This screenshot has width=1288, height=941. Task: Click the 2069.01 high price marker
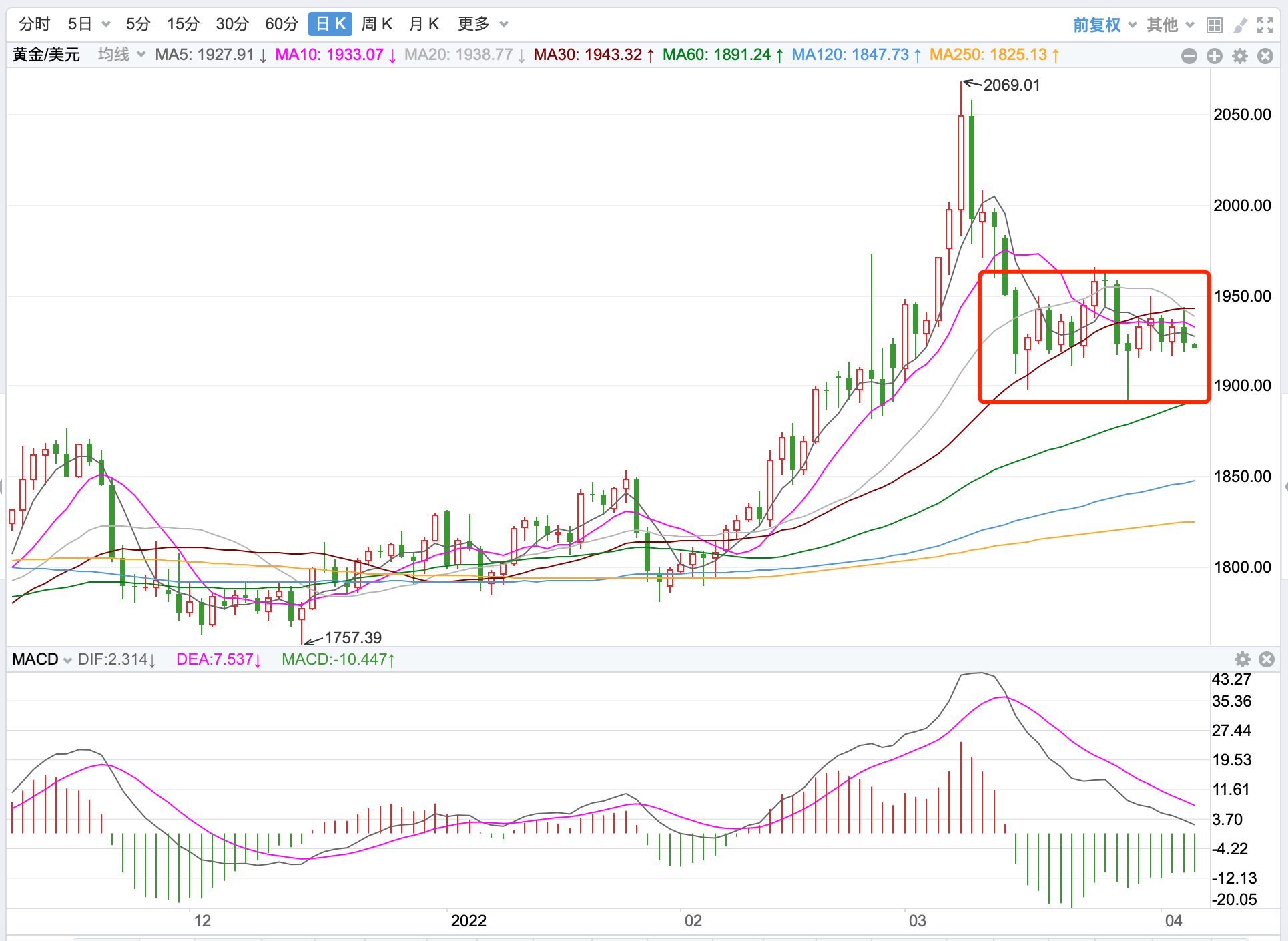pyautogui.click(x=1012, y=85)
